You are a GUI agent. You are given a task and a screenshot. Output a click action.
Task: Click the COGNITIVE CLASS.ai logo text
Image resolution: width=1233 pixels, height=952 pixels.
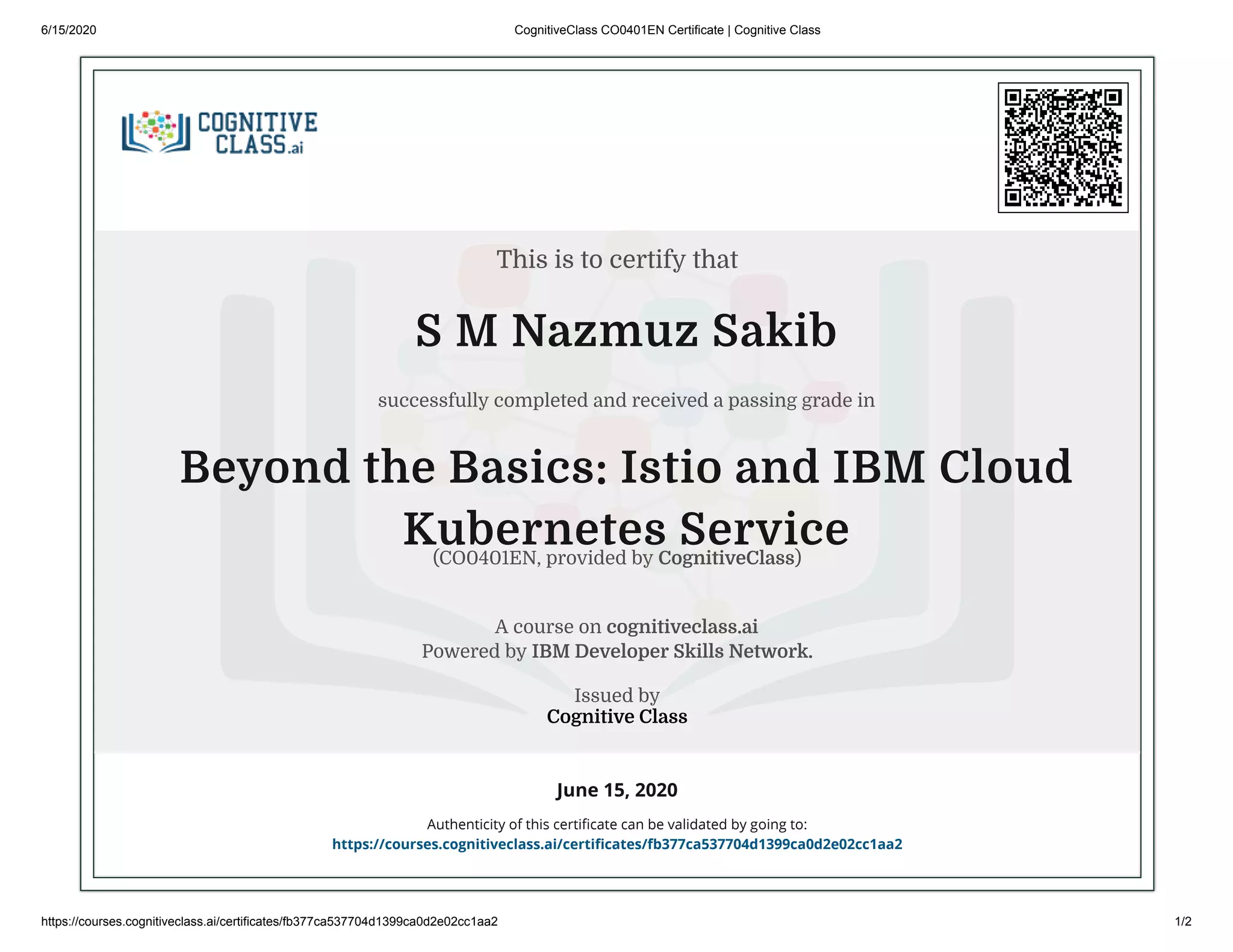click(x=258, y=133)
